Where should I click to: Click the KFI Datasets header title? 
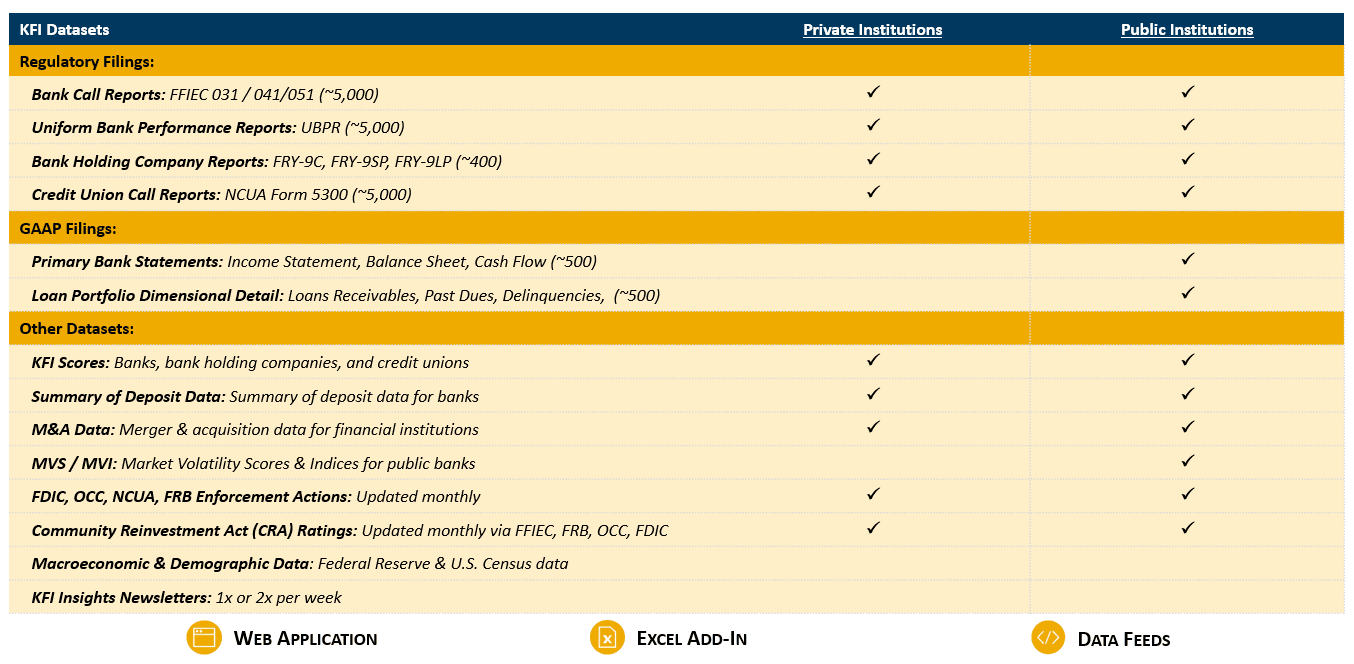click(64, 30)
